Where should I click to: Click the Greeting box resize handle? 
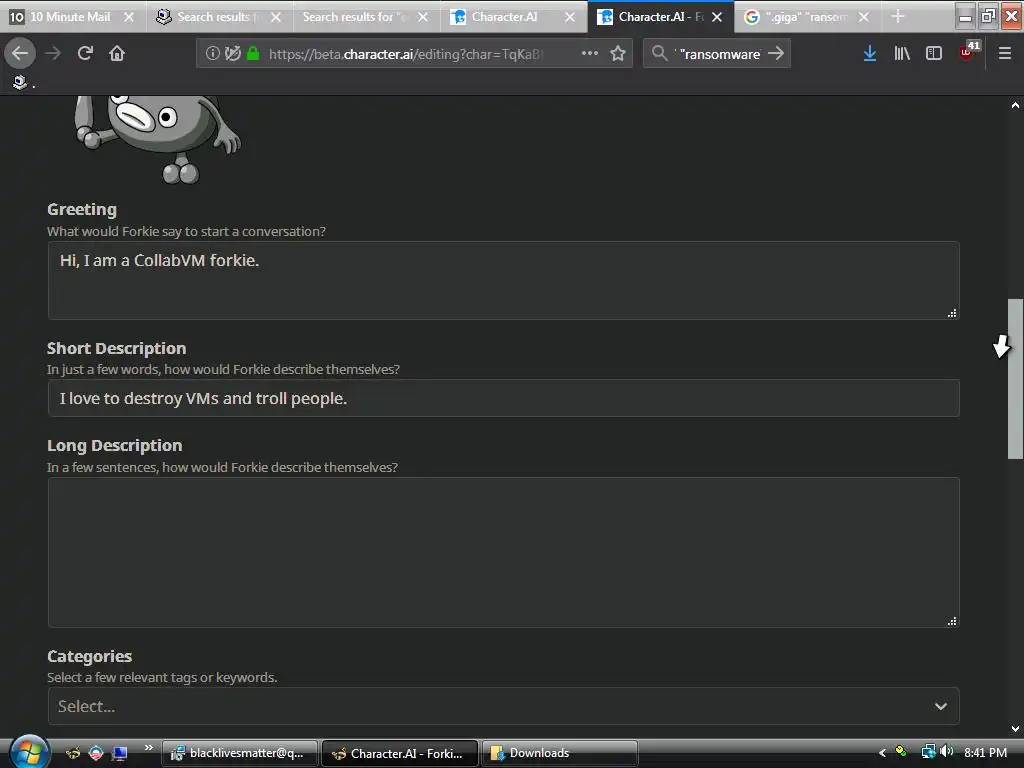(x=952, y=313)
